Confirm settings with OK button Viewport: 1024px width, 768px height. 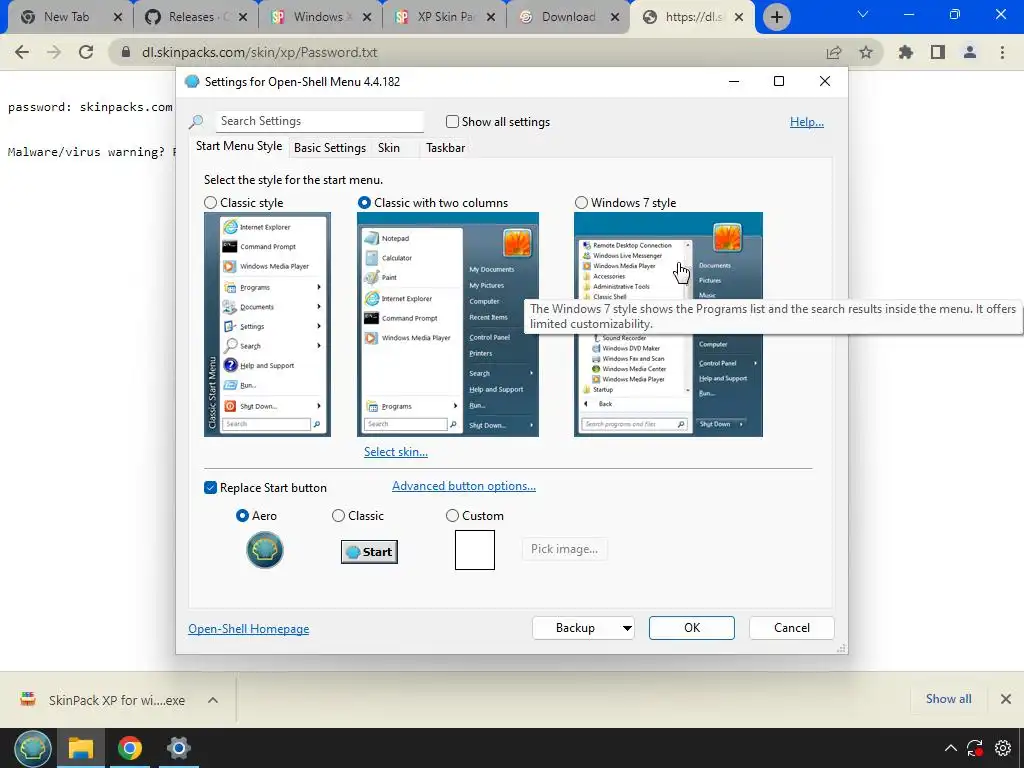(x=692, y=628)
